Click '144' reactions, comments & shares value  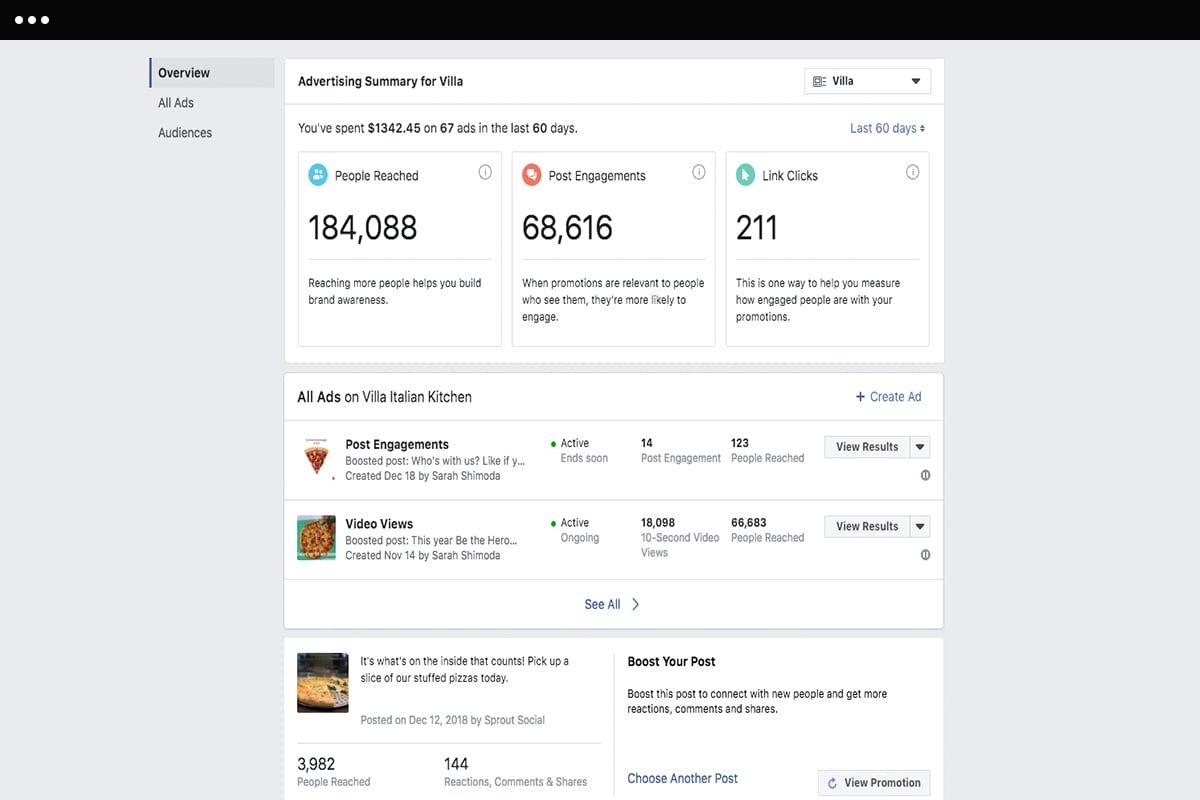click(x=456, y=764)
